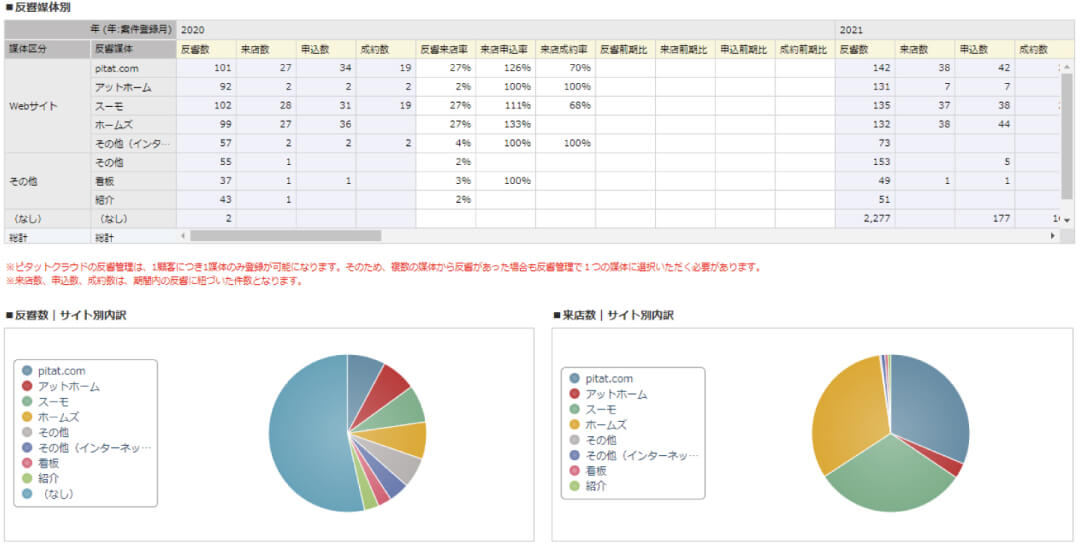The width and height of the screenshot is (1088, 544).
Task: Select the アットホーム row label in table
Action: pyautogui.click(x=133, y=87)
